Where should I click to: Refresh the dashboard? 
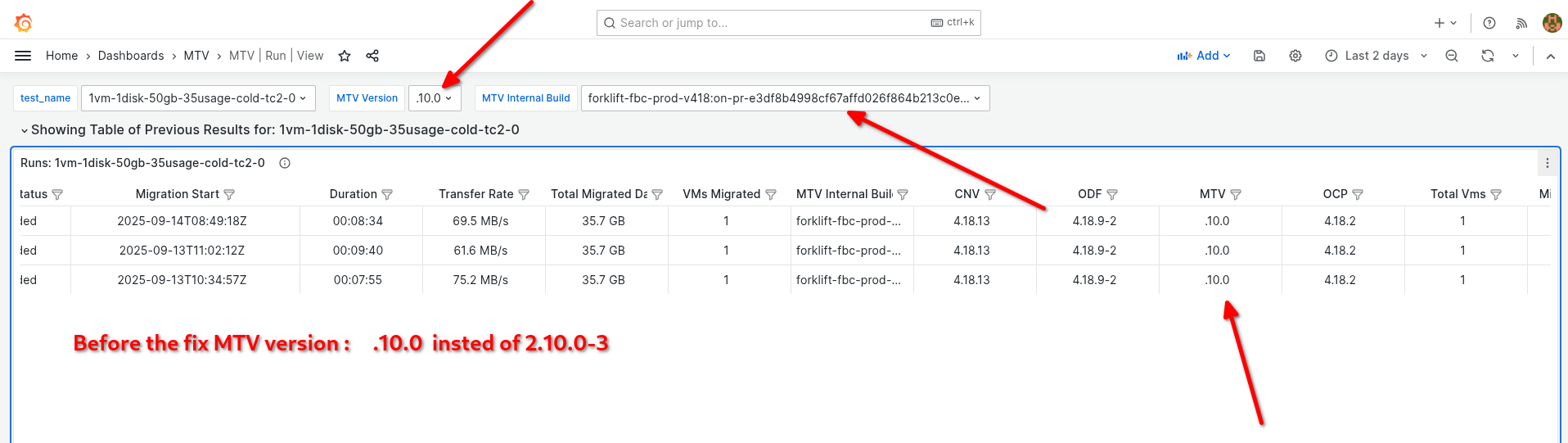(x=1488, y=56)
